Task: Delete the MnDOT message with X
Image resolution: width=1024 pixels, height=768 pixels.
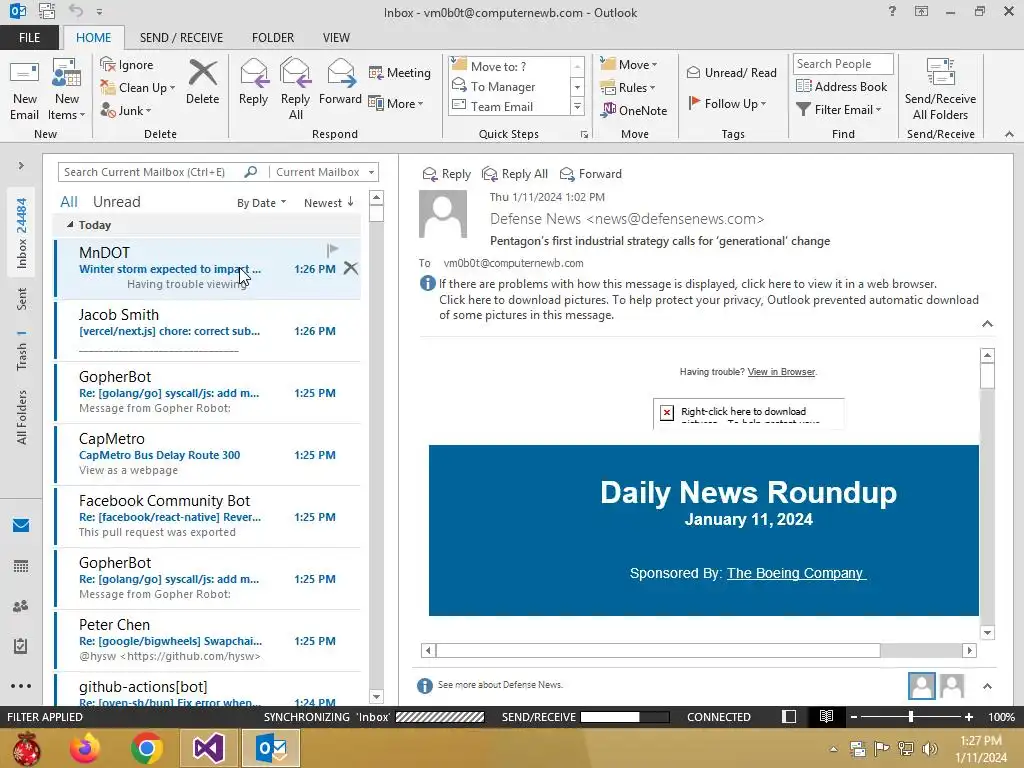Action: tap(351, 268)
